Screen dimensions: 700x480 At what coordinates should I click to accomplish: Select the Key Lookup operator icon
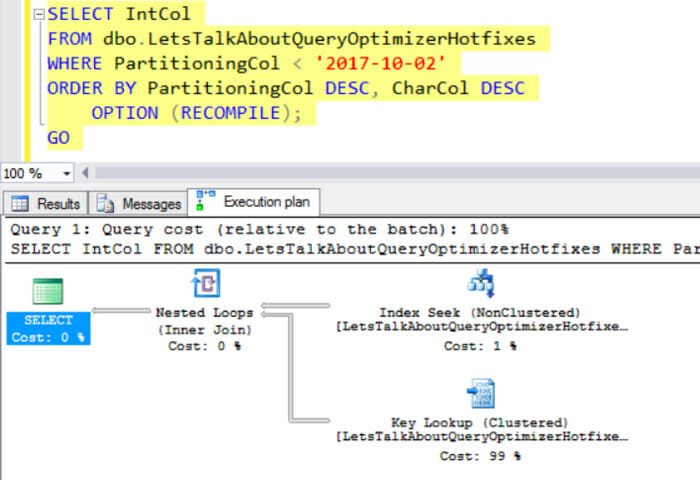pyautogui.click(x=481, y=393)
